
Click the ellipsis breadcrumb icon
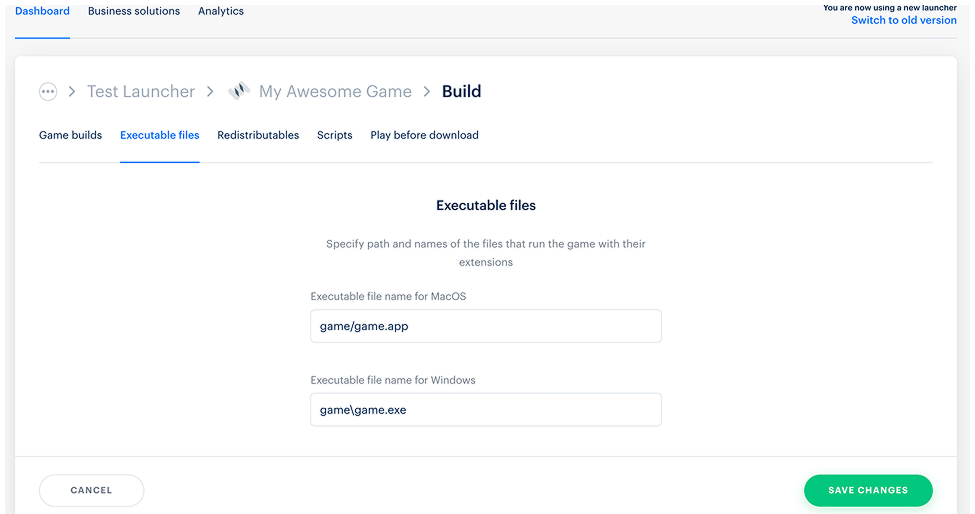tap(48, 92)
